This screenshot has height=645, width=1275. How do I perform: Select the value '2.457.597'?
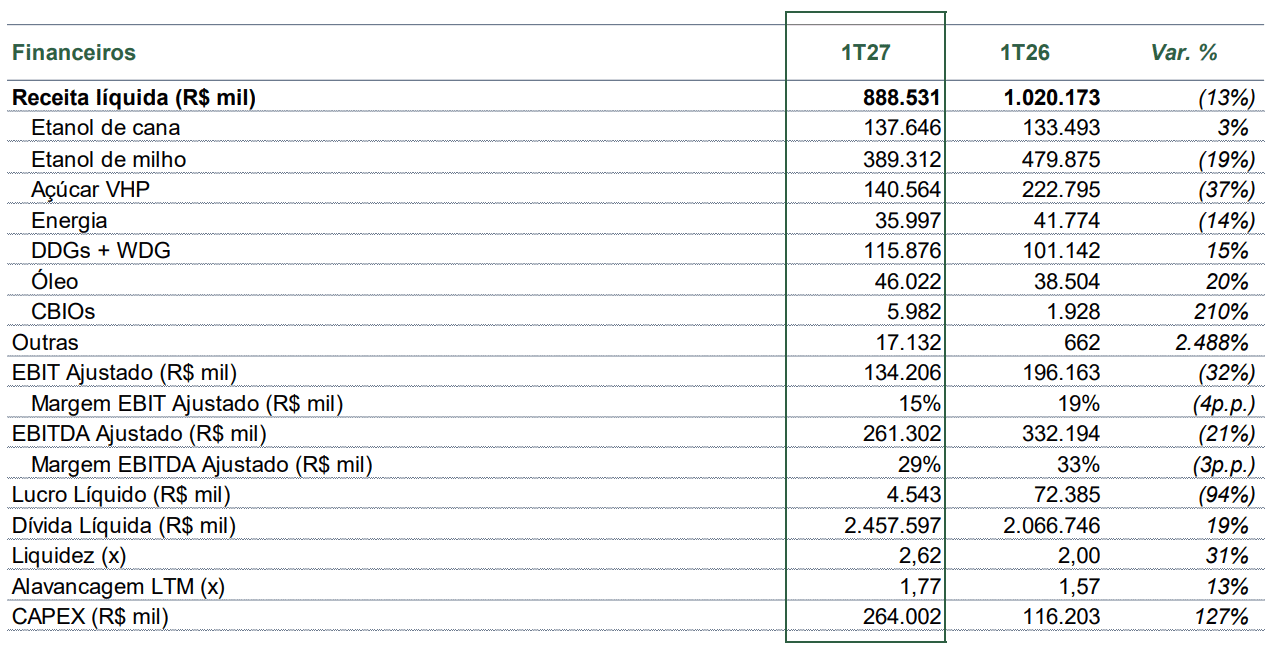(x=893, y=526)
